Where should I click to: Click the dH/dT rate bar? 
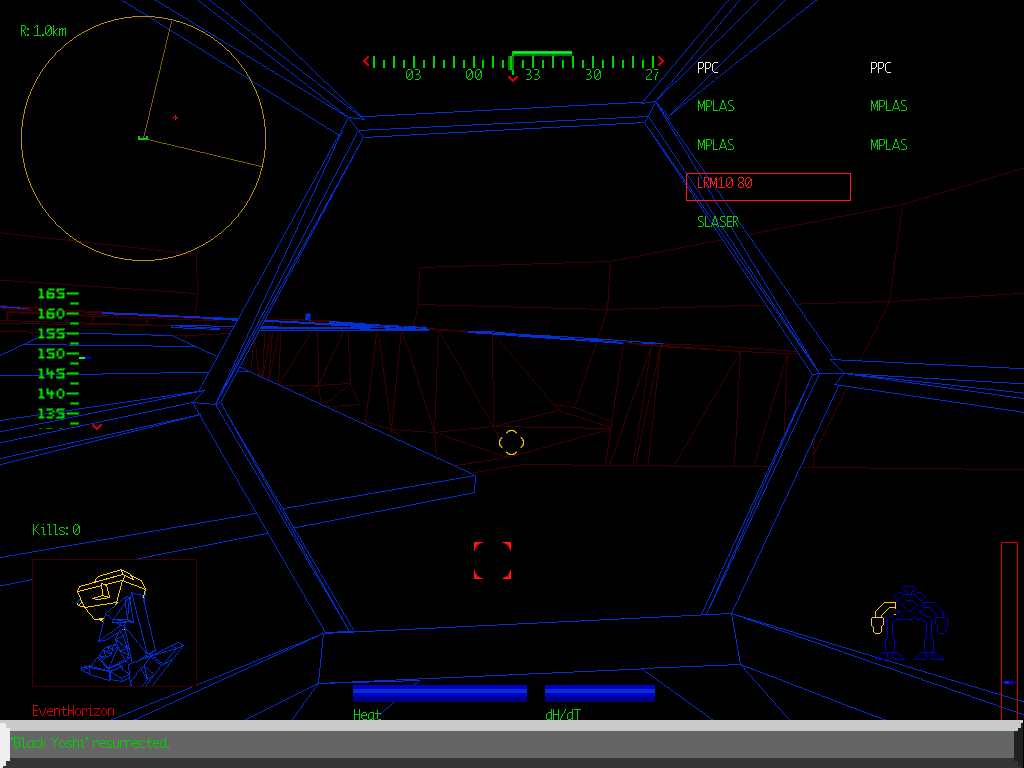click(600, 693)
